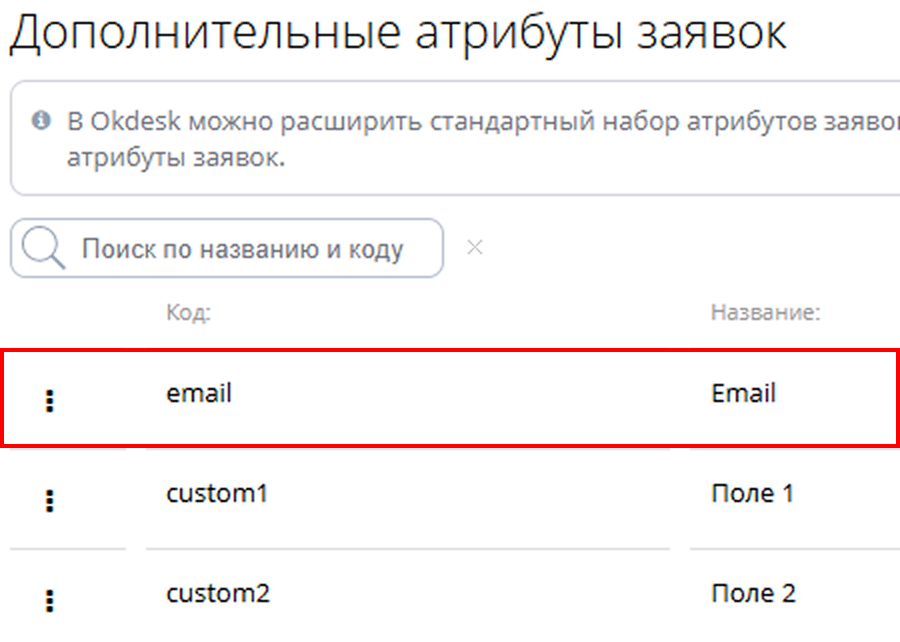Click the "Дополнительные атрибуты заявок" page heading
900x642 pixels.
tap(397, 32)
